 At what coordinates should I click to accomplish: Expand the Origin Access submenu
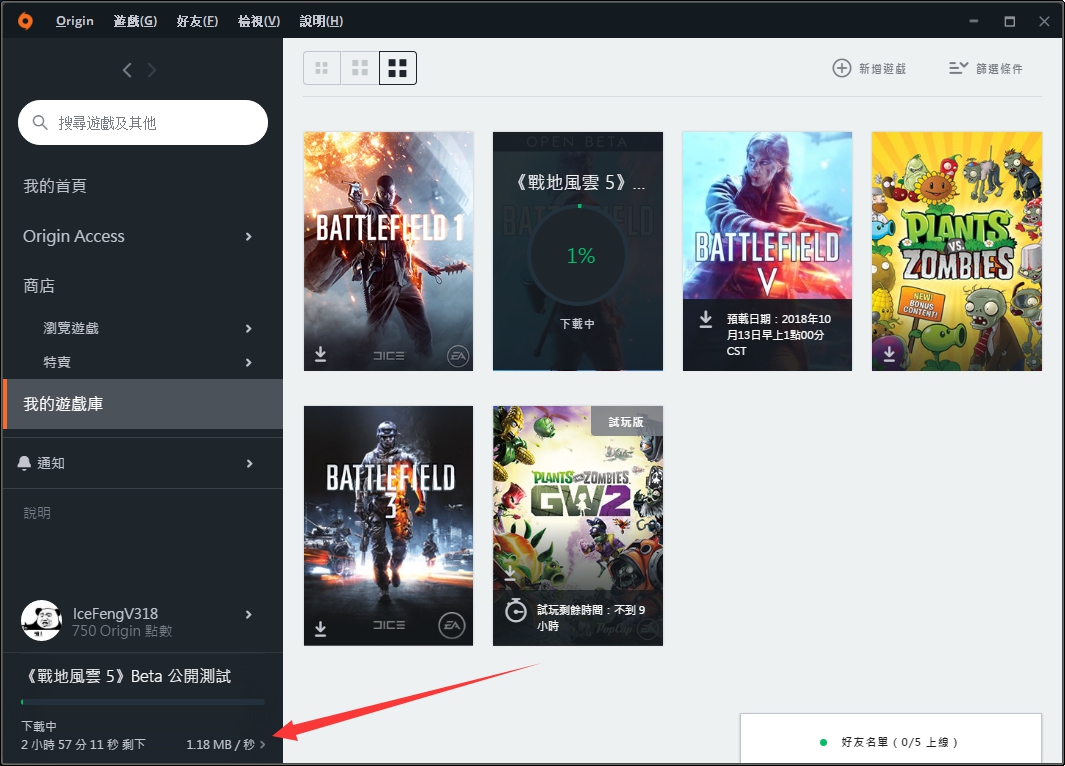click(x=249, y=236)
